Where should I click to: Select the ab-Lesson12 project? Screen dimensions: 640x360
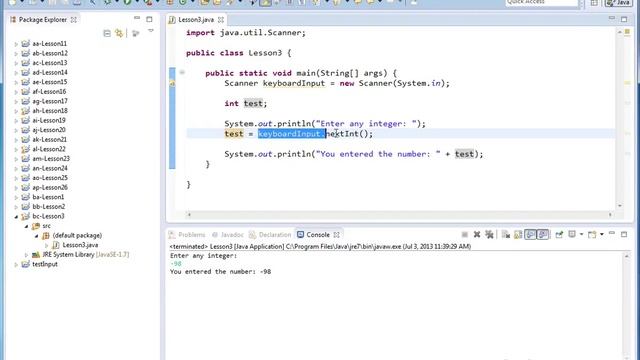click(50, 53)
